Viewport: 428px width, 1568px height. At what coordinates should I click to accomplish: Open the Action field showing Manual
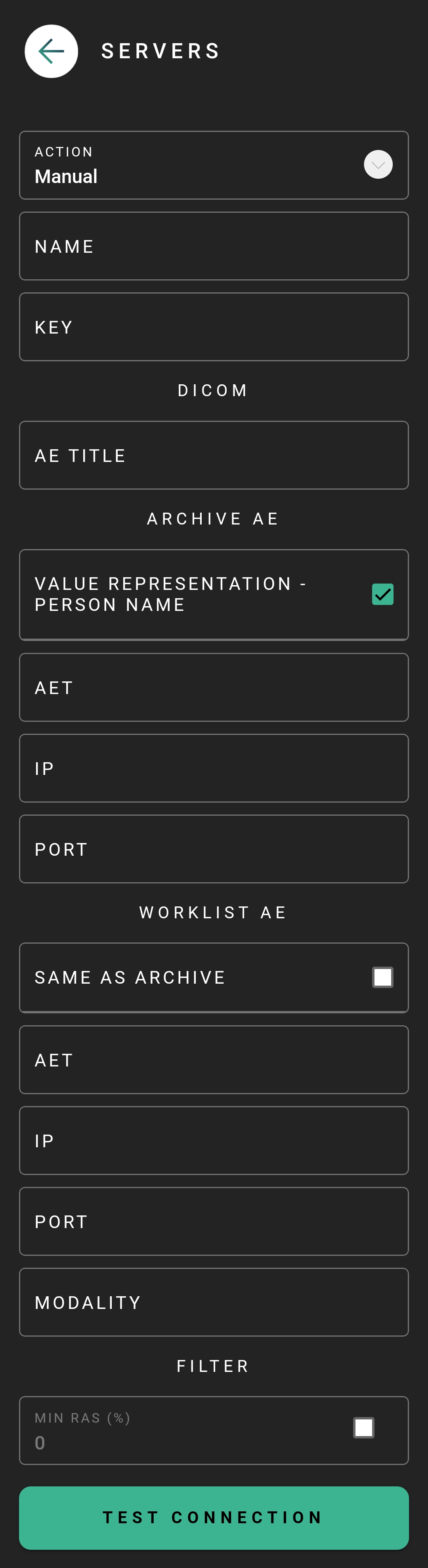tap(214, 165)
